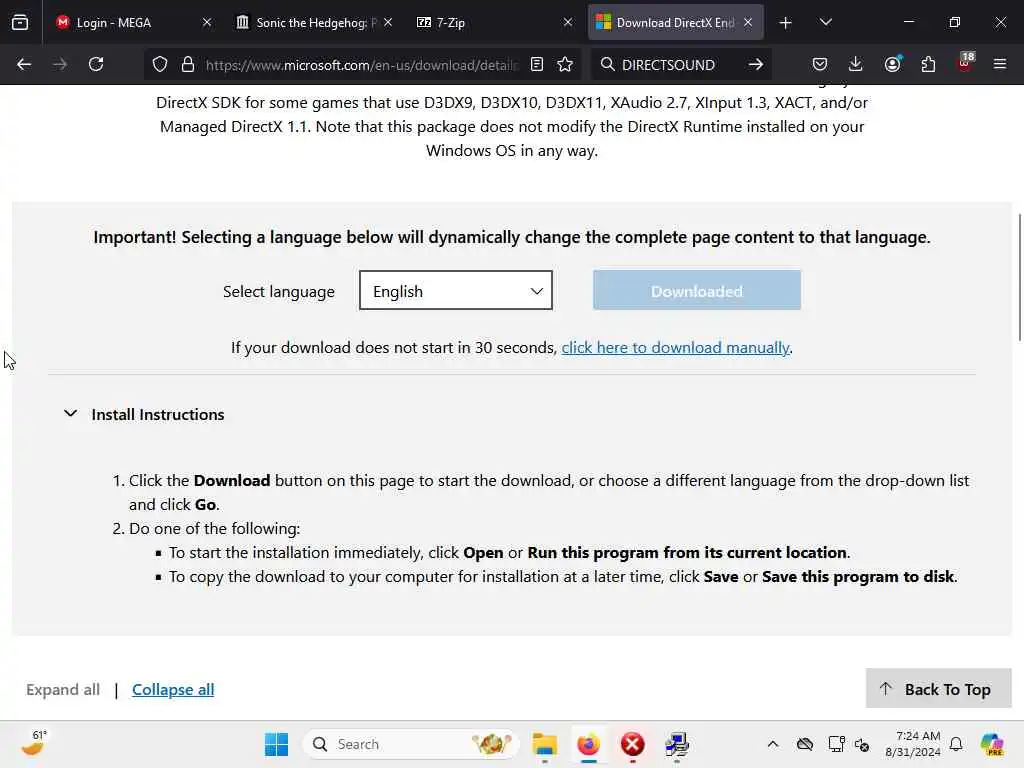Open the Select language dropdown
Viewport: 1024px width, 768px height.
click(x=456, y=291)
